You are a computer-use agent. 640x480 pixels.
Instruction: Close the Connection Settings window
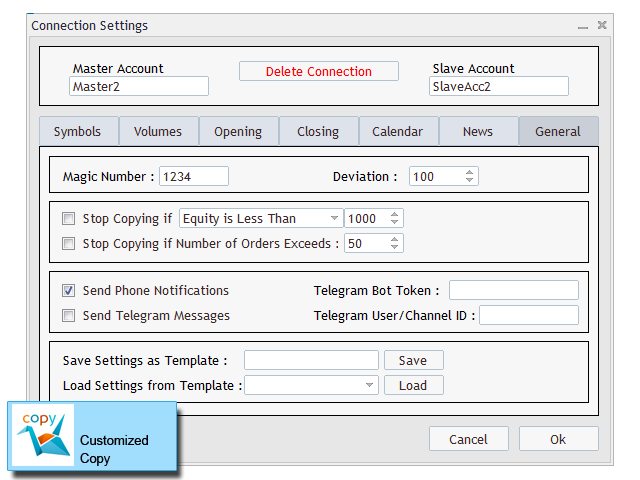(x=602, y=25)
